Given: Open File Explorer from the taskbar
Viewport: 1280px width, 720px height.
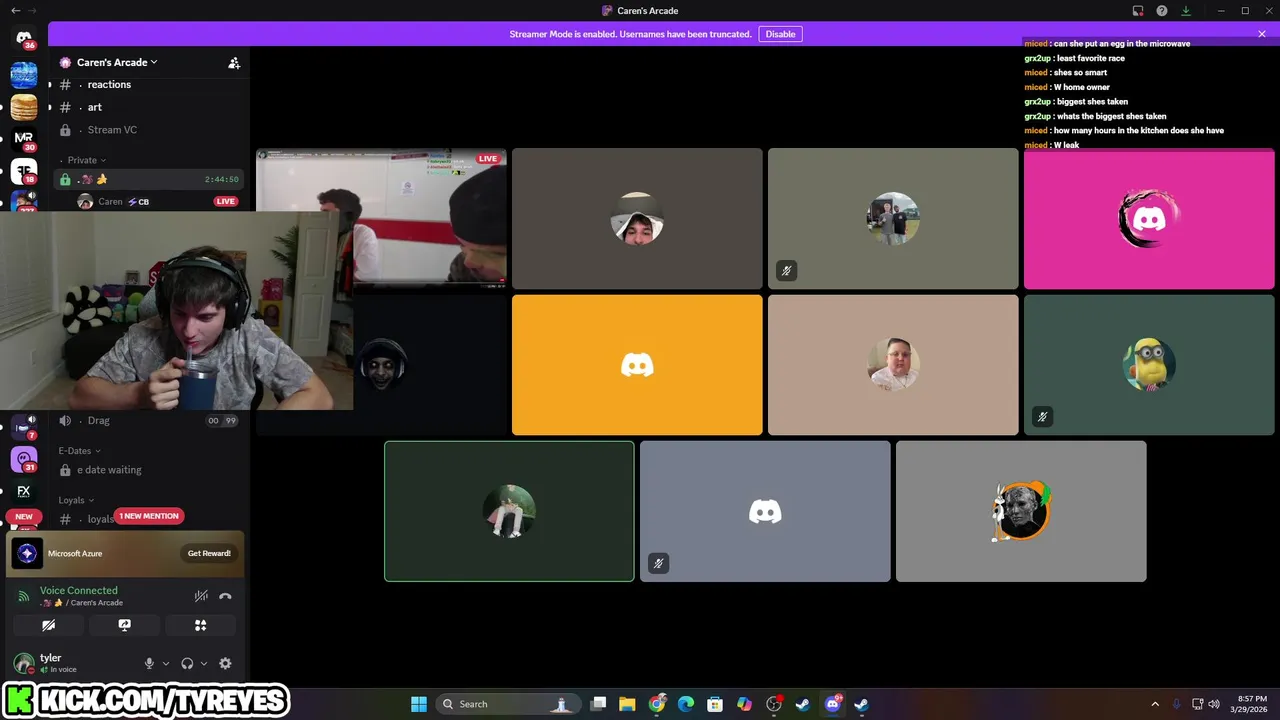Looking at the screenshot, I should tap(627, 704).
